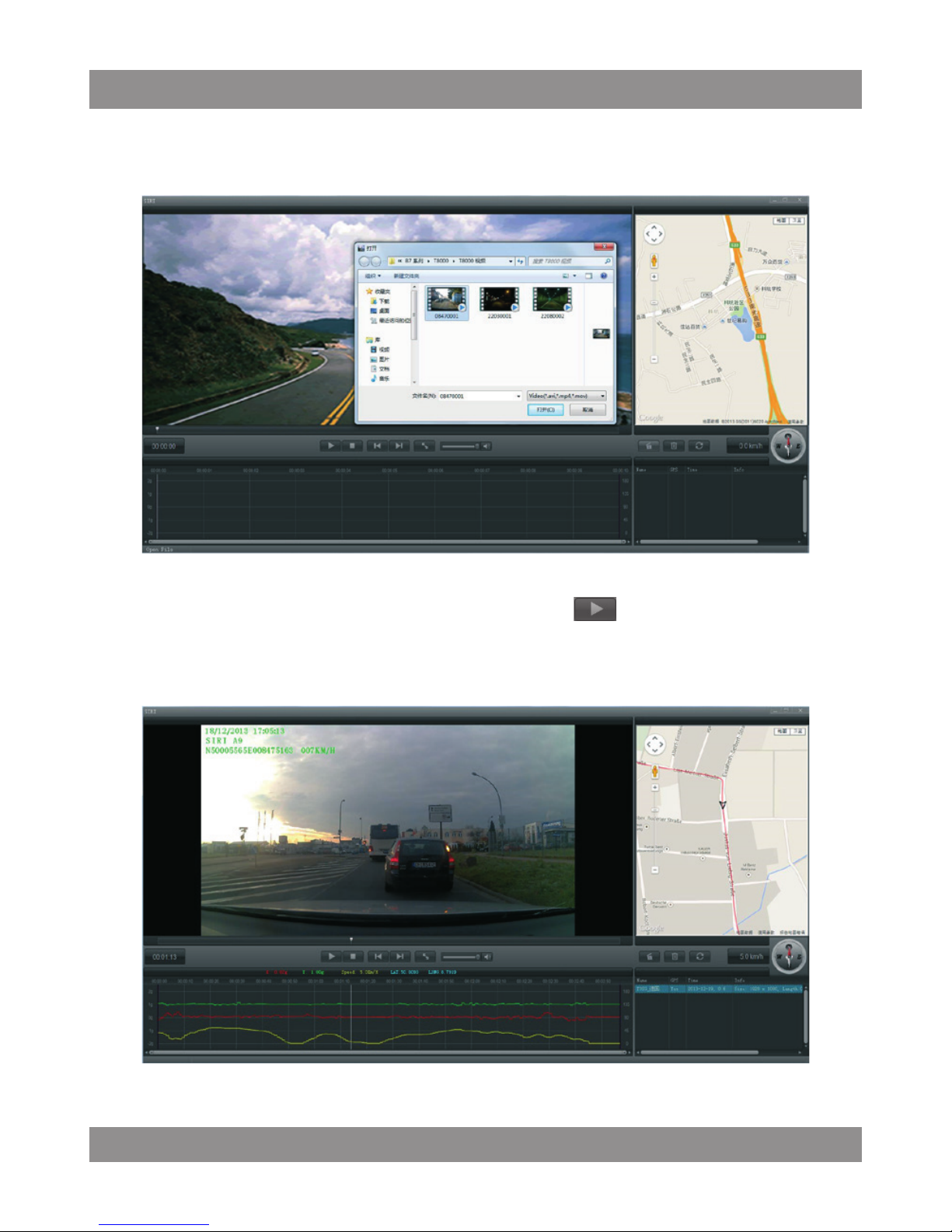
Task: Click the Back arrow in the Open dialog
Action: (364, 262)
